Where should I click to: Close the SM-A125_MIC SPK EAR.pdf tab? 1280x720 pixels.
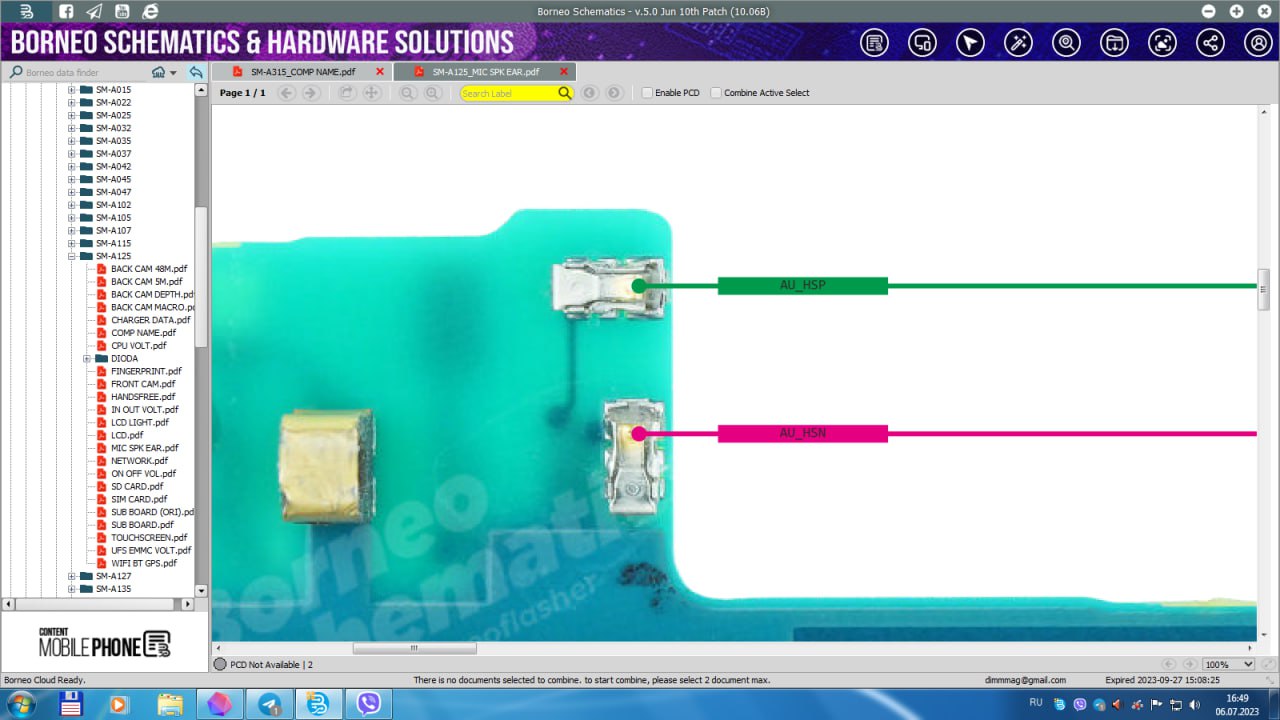click(564, 72)
